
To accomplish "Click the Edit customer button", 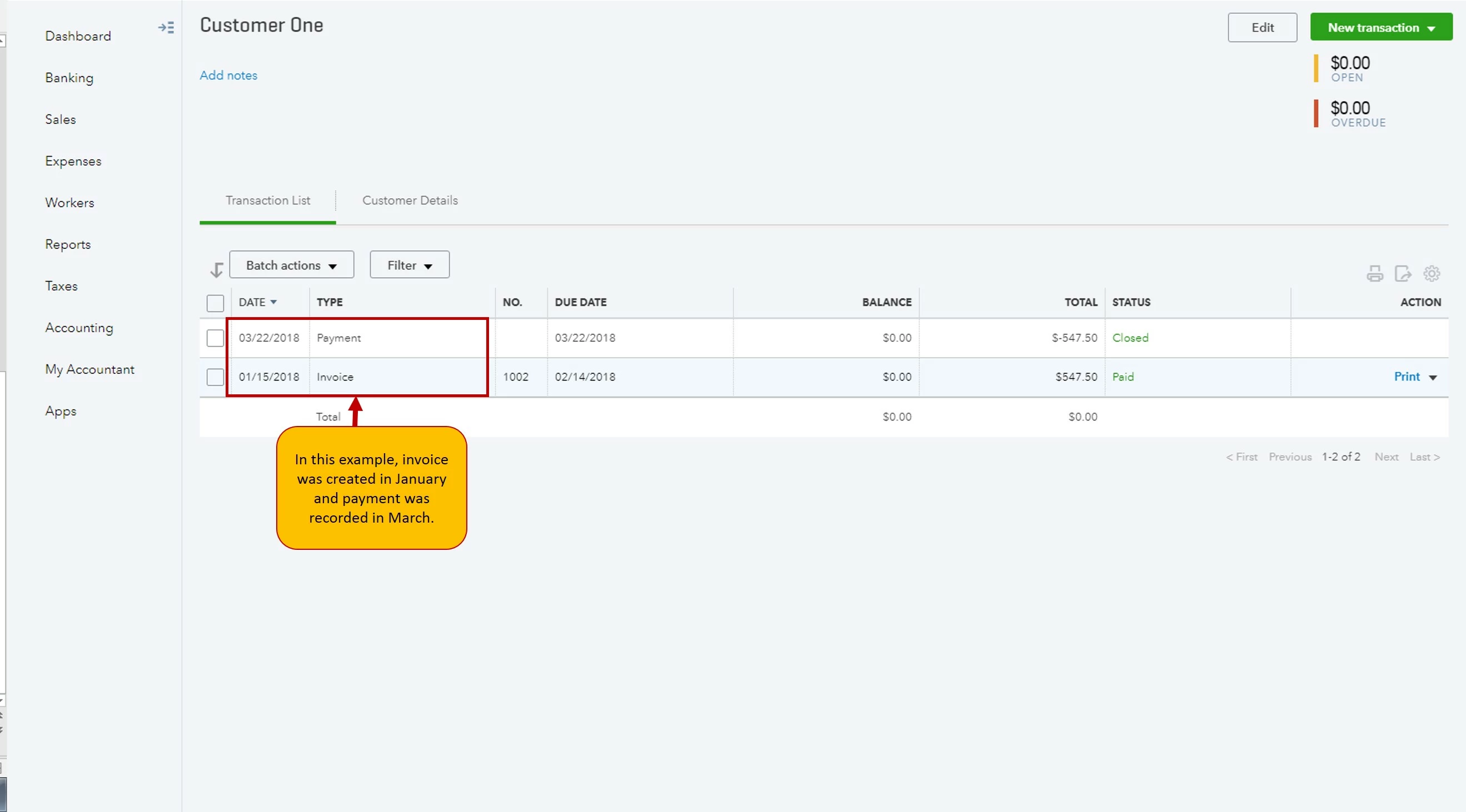I will point(1262,27).
